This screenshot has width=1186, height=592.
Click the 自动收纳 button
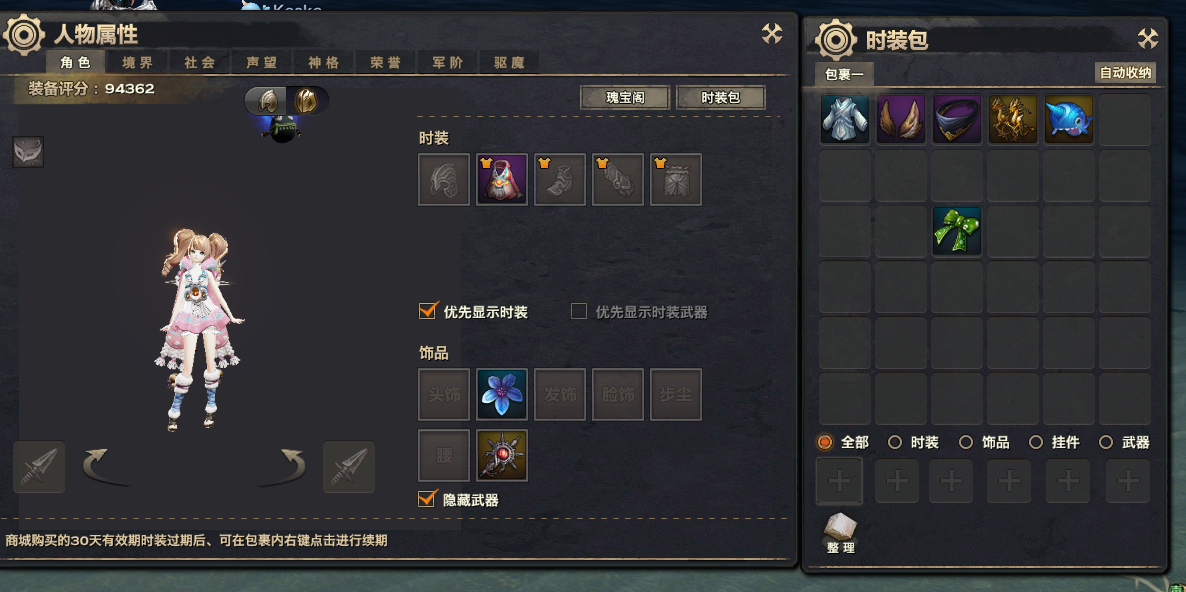pos(1125,73)
